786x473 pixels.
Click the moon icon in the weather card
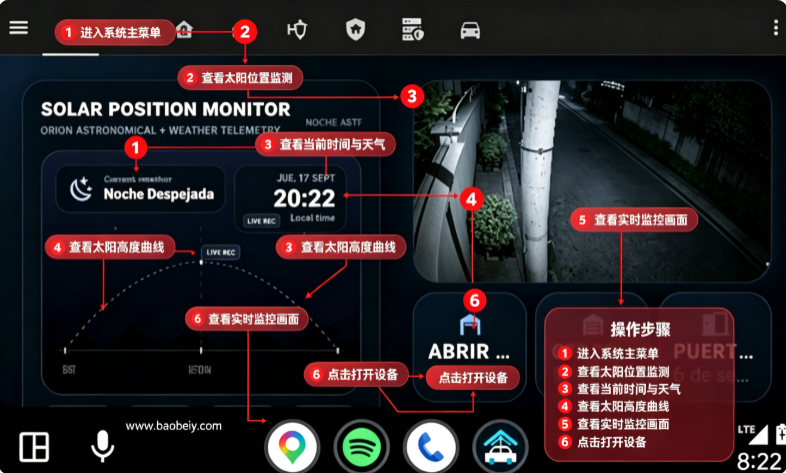[x=81, y=189]
